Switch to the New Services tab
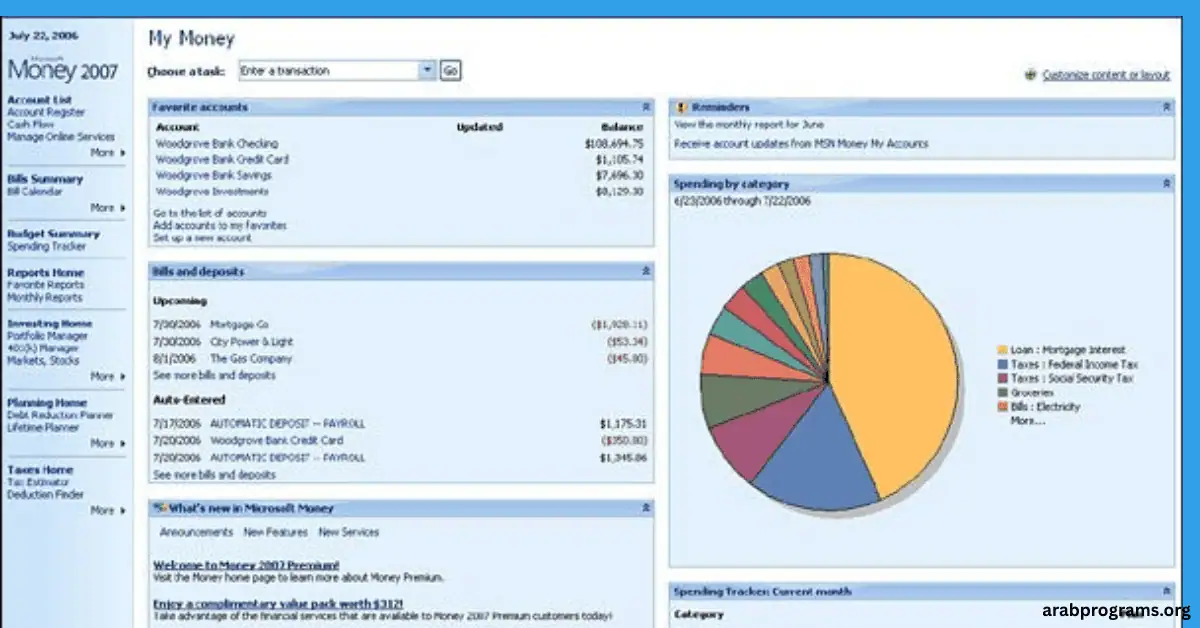This screenshot has height=628, width=1200. (348, 532)
